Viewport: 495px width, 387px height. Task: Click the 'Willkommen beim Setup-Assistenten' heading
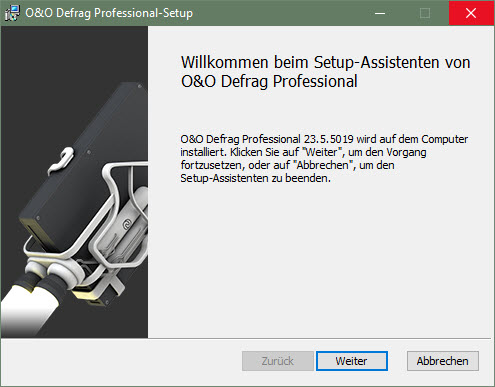325,72
